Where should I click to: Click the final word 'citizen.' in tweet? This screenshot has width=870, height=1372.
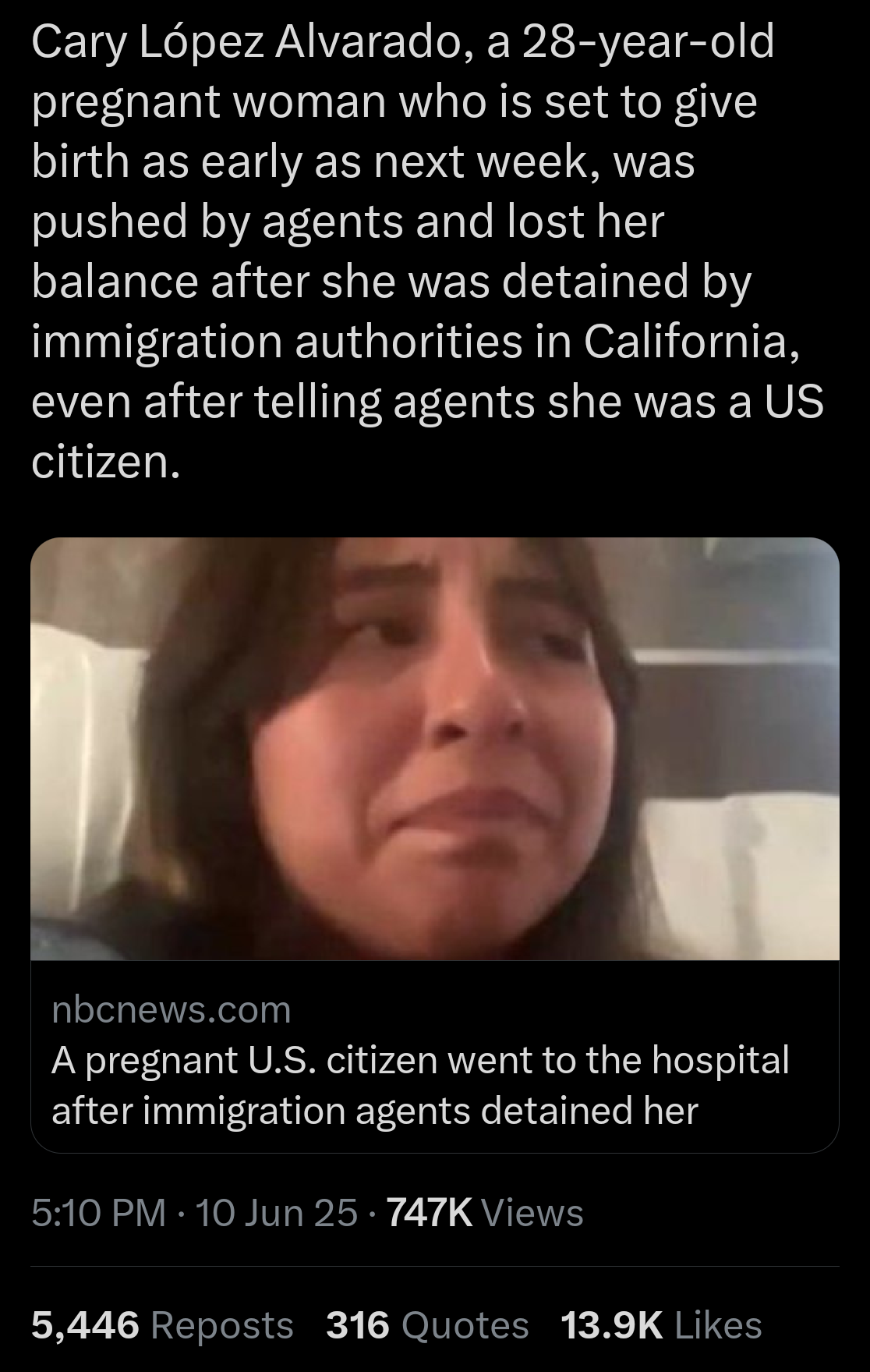(106, 462)
